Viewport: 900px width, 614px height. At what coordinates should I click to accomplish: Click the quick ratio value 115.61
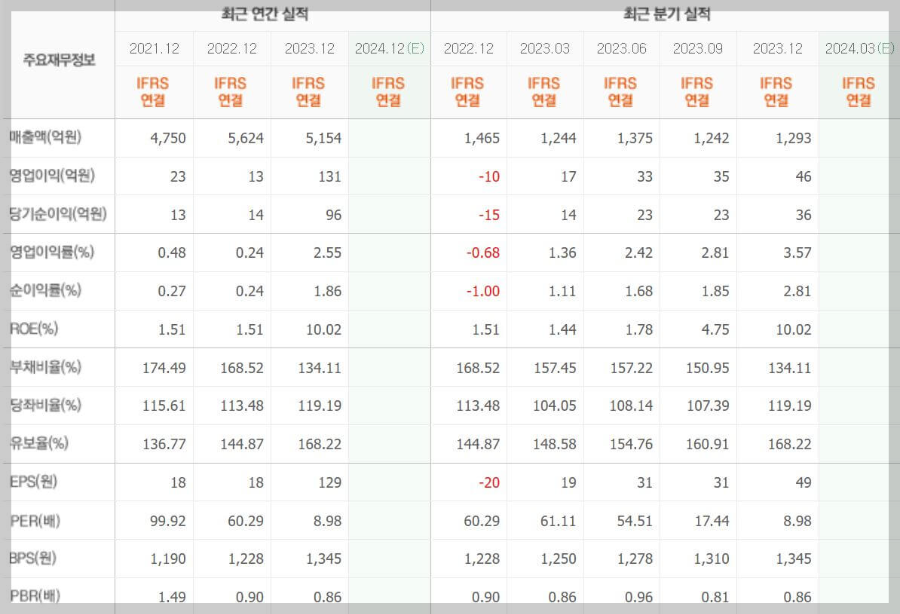tap(164, 406)
